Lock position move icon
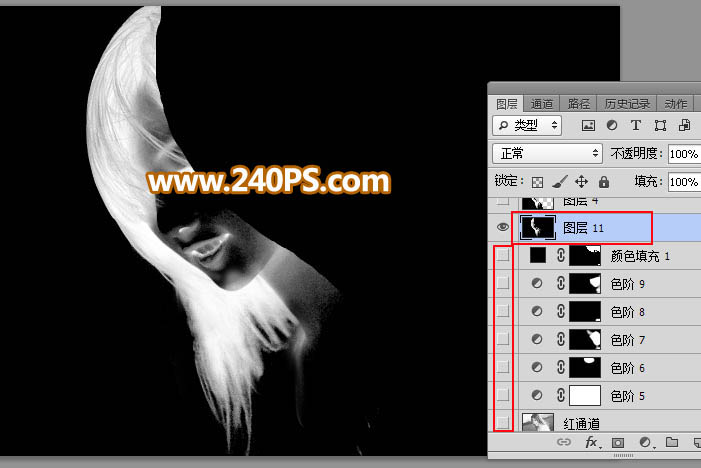This screenshot has height=468, width=701. coord(581,181)
